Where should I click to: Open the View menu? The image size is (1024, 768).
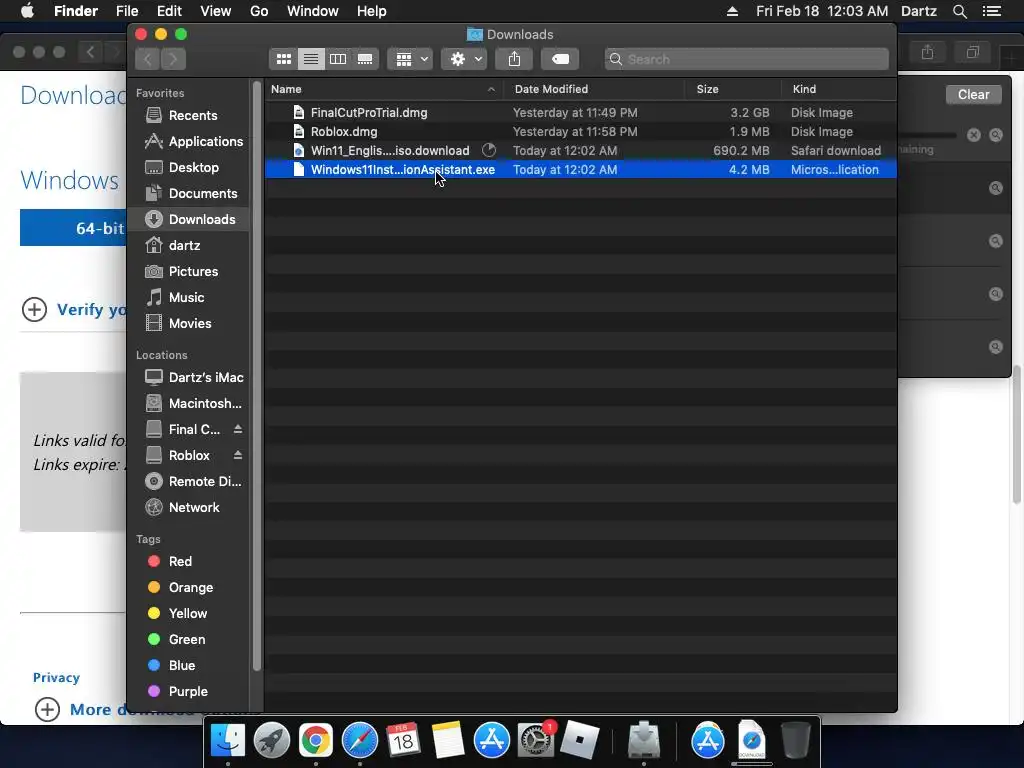click(x=216, y=11)
